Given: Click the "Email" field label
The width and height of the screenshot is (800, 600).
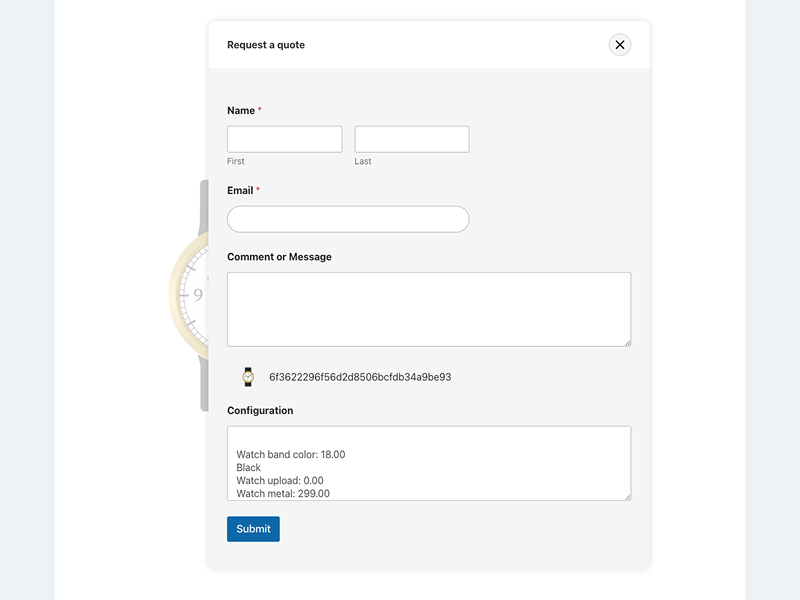Looking at the screenshot, I should (240, 190).
